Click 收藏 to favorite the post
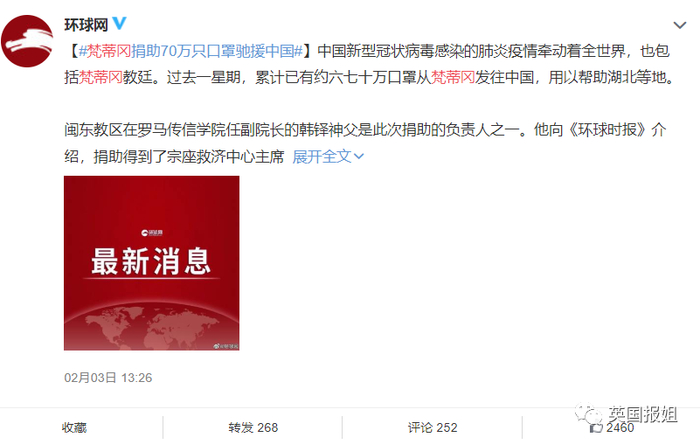 coord(74,428)
